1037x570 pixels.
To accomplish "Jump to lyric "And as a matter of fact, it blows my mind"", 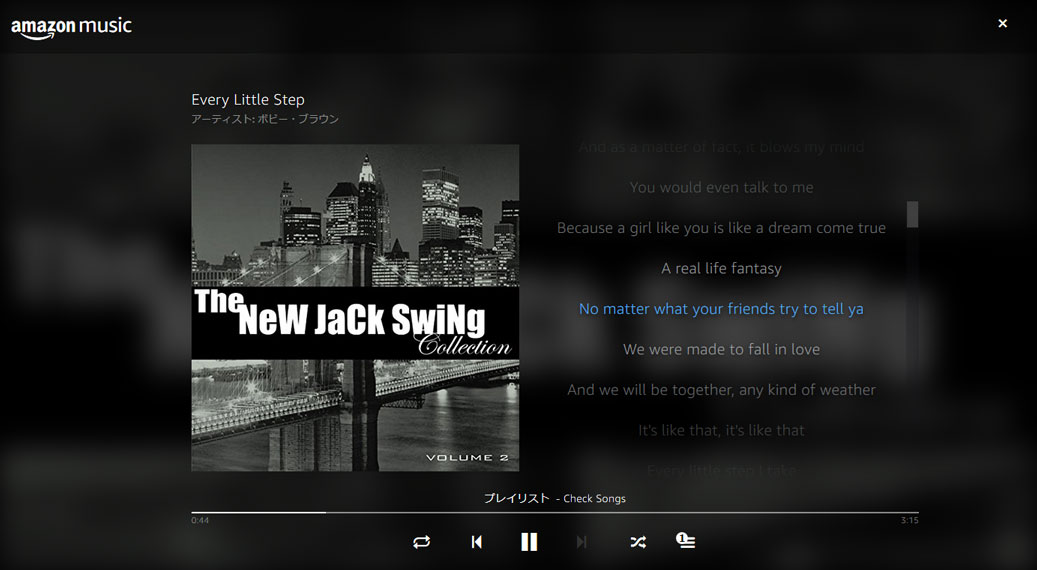I will [722, 147].
